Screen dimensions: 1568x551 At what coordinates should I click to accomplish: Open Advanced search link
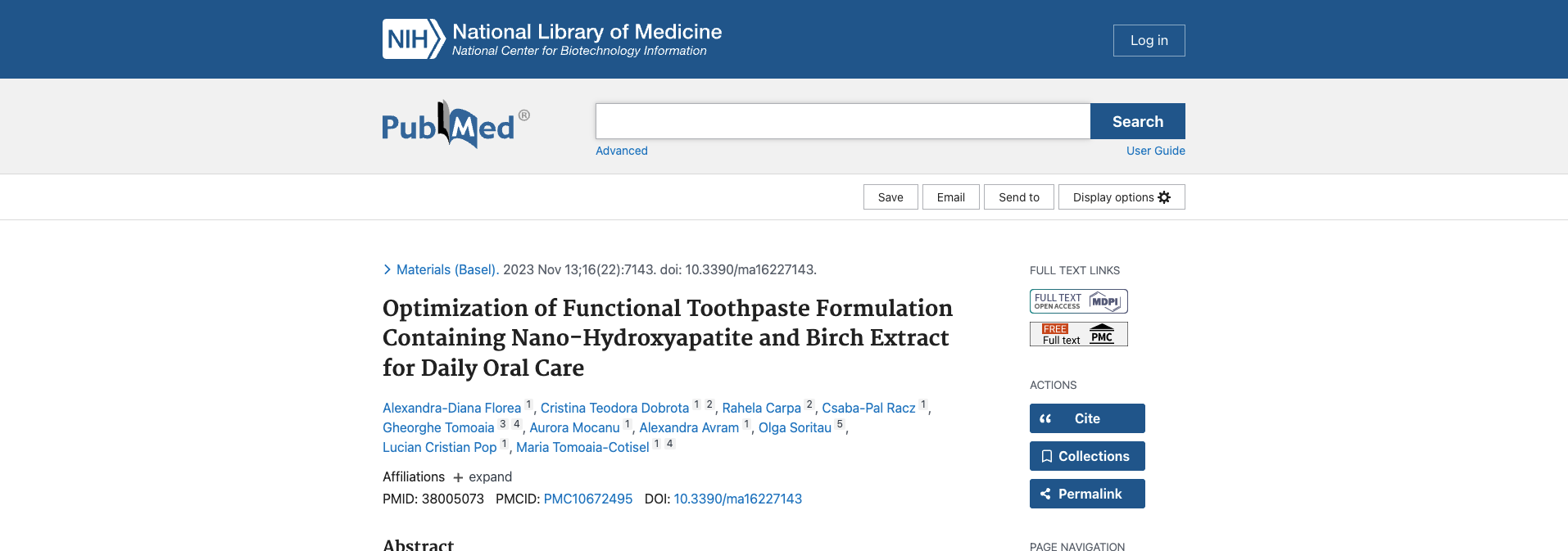click(621, 151)
